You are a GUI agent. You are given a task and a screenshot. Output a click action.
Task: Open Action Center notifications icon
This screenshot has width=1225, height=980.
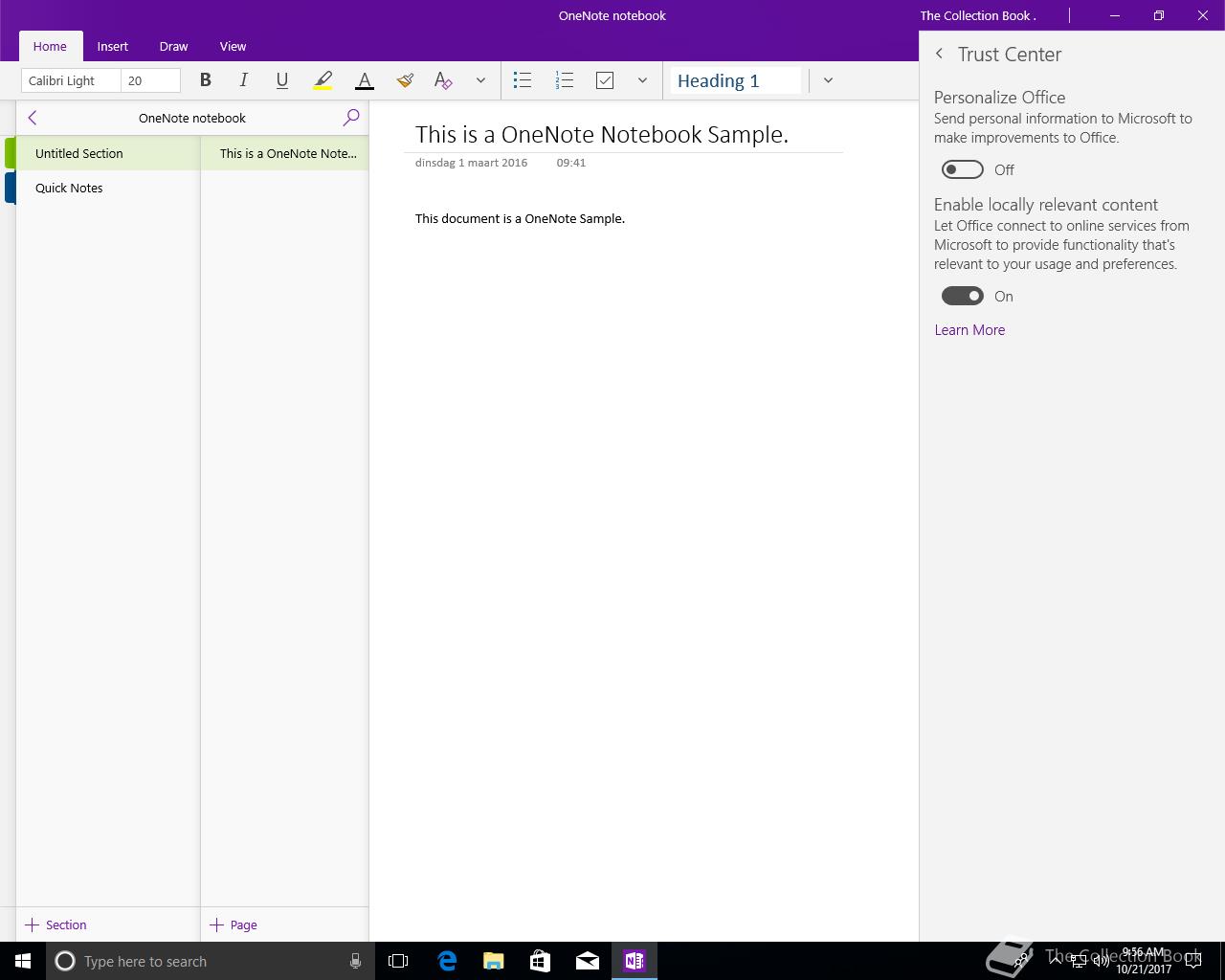tap(1194, 961)
